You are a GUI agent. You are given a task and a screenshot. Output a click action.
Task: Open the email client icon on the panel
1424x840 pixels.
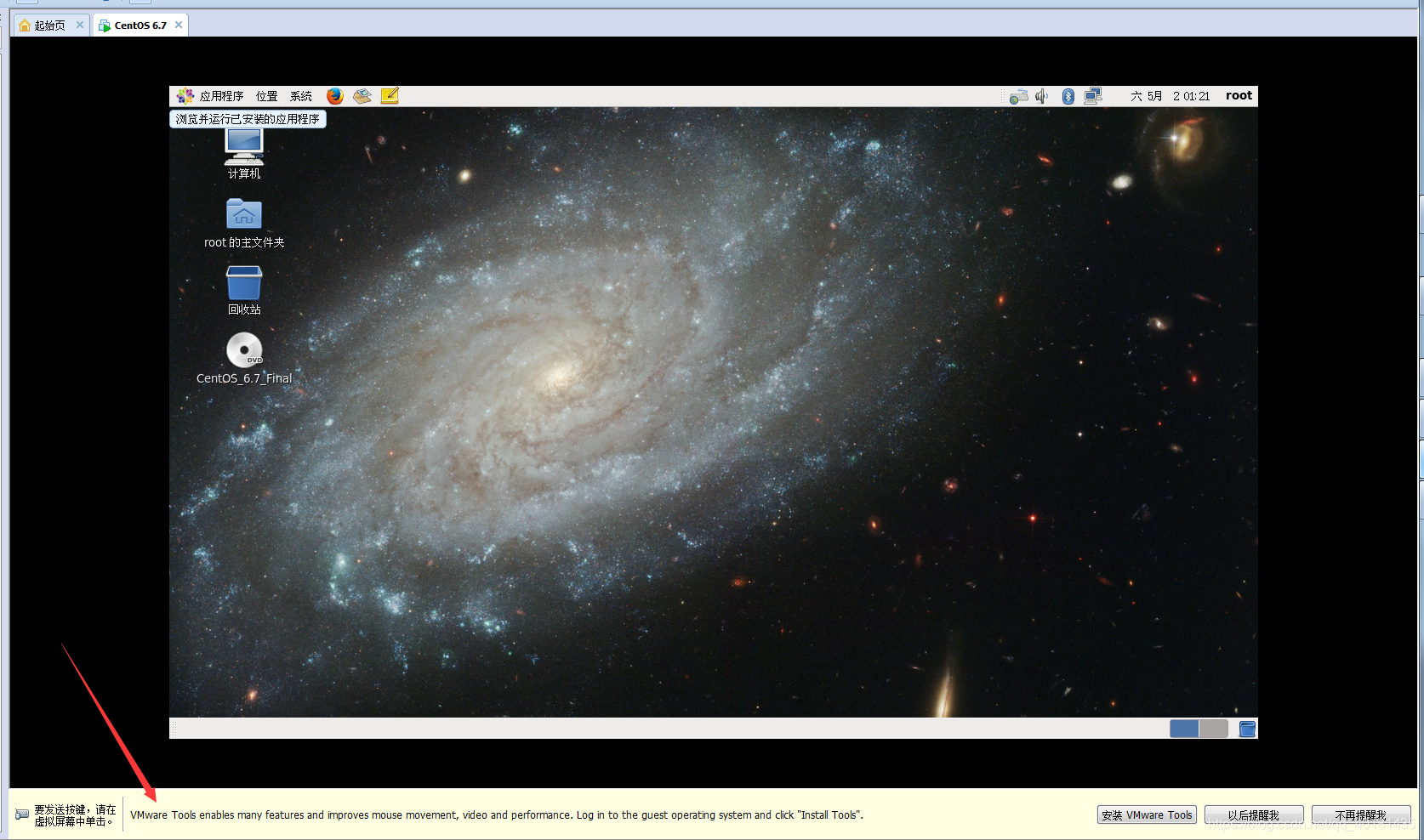coord(362,95)
